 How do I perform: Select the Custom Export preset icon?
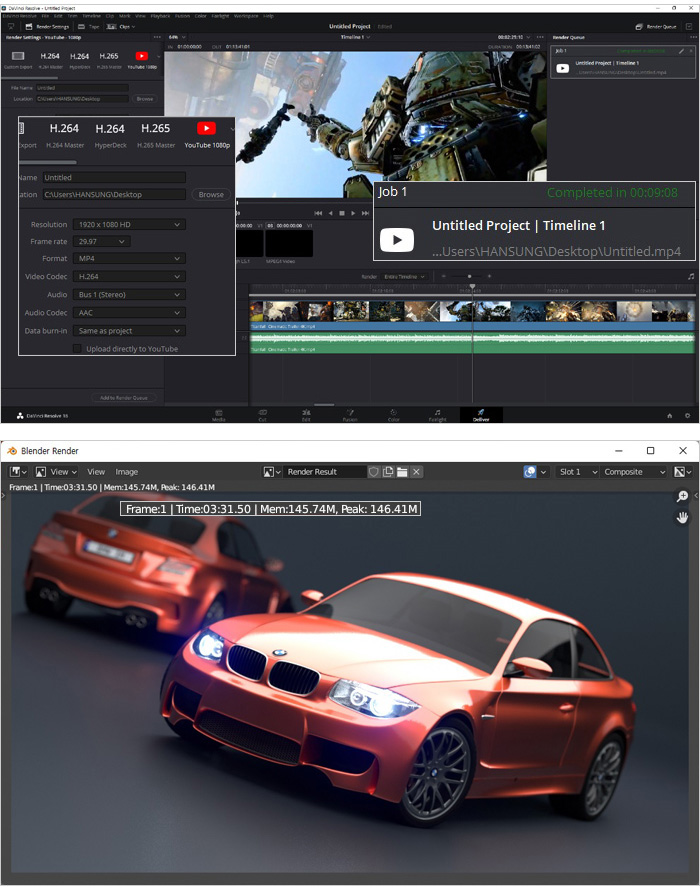coord(18,56)
